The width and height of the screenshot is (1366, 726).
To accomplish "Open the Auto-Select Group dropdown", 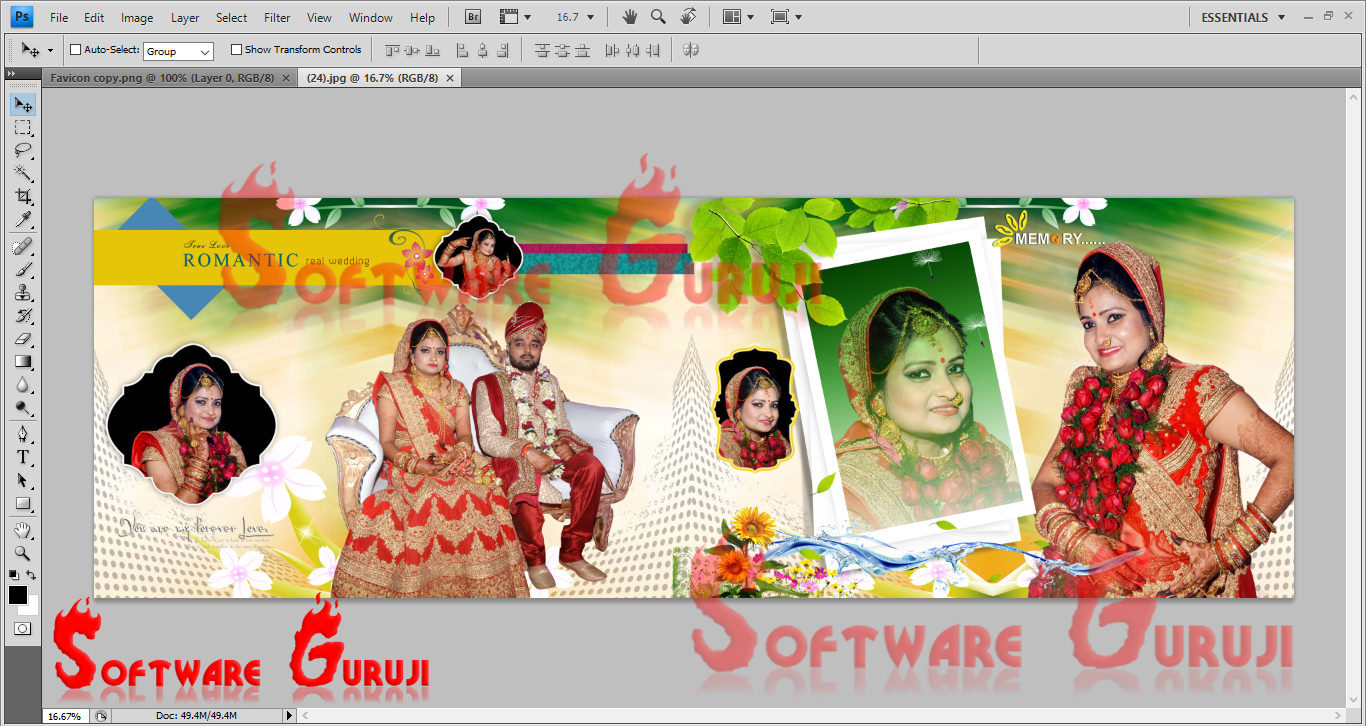I will [178, 51].
